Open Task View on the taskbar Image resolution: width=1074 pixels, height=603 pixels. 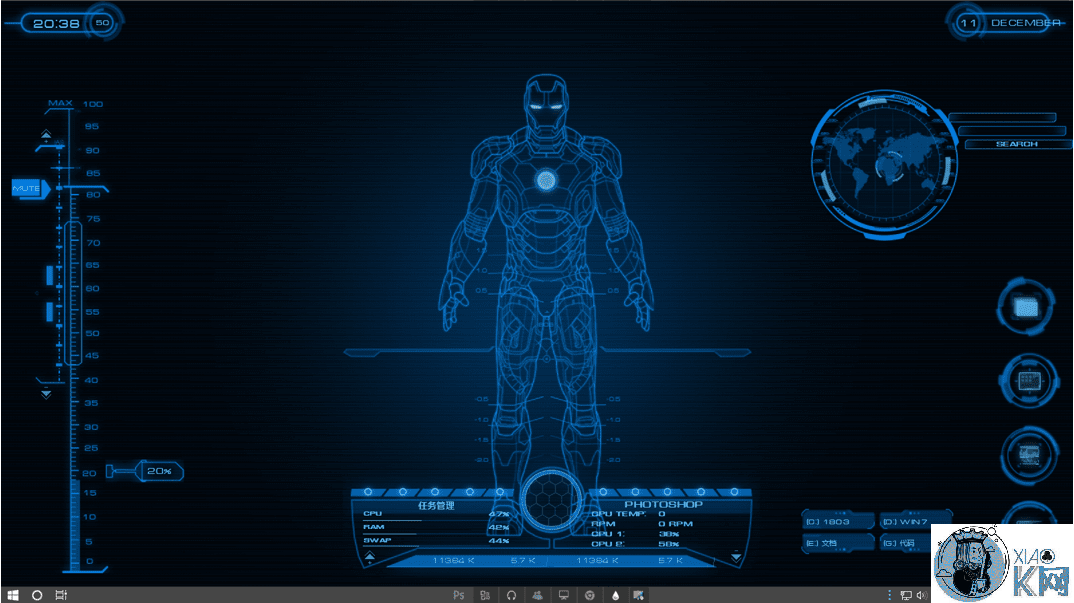point(61,595)
